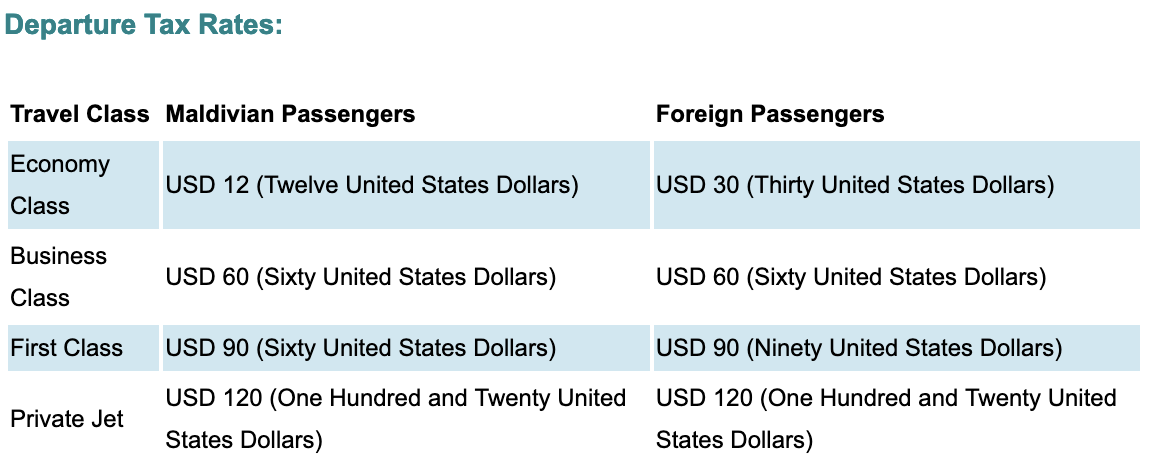Image resolution: width=1152 pixels, height=473 pixels.
Task: Click the Departure Tax Rates heading
Action: (144, 24)
